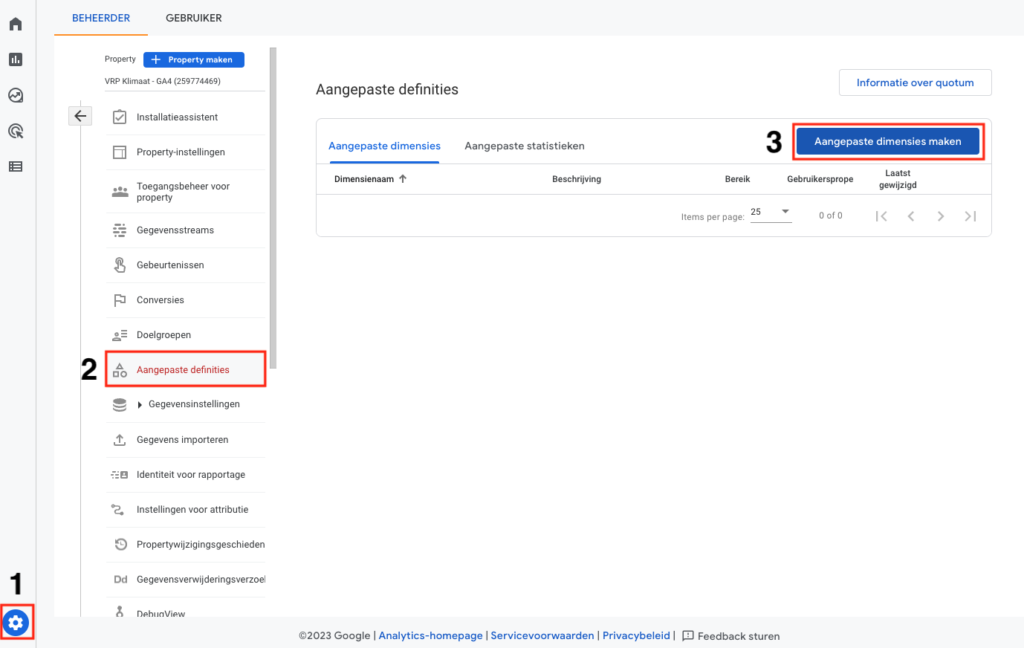Viewport: 1024px width, 648px height.
Task: Open the Configure table icon in left rail
Action: coord(16,166)
